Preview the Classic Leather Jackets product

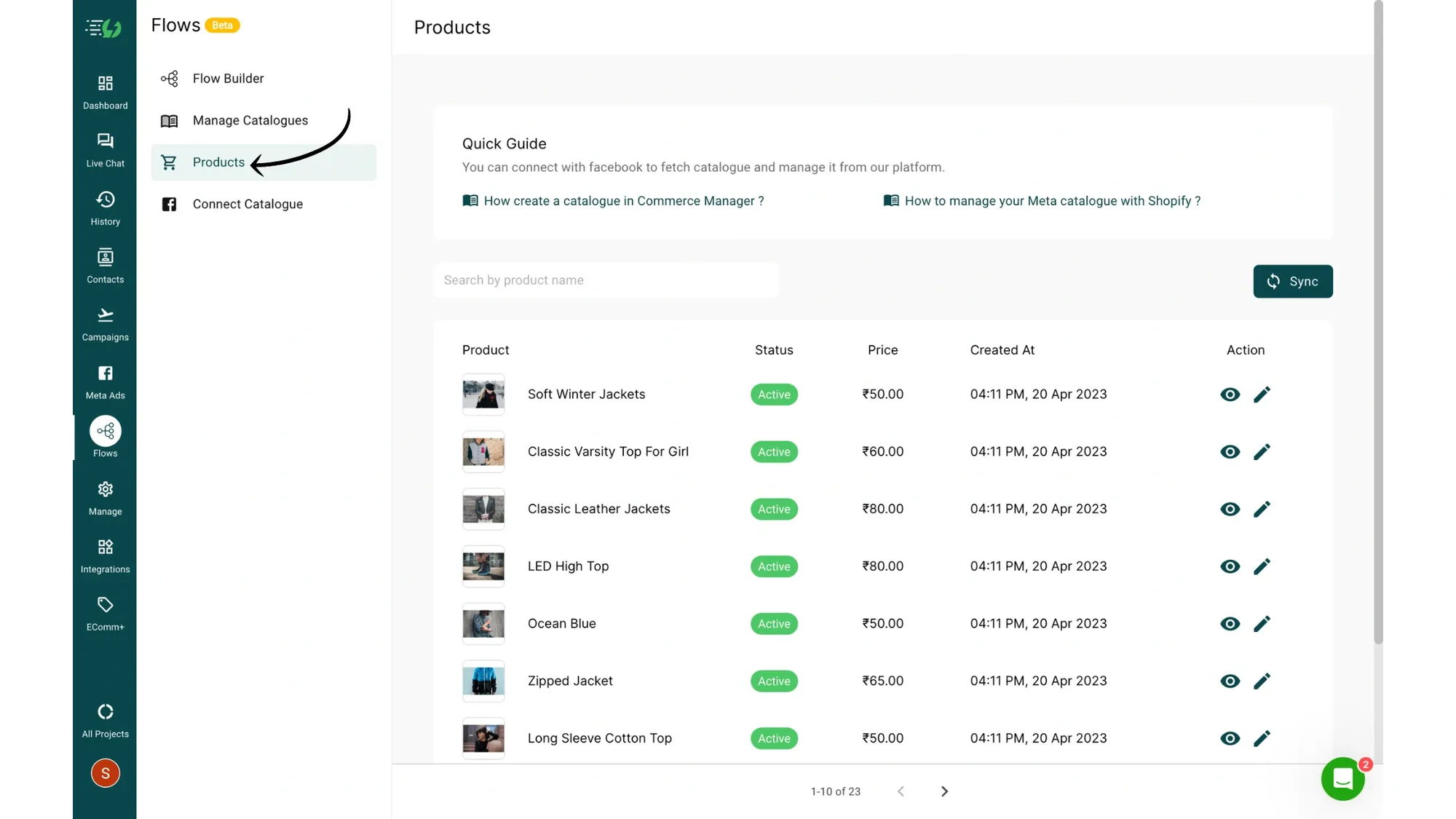coord(1230,509)
